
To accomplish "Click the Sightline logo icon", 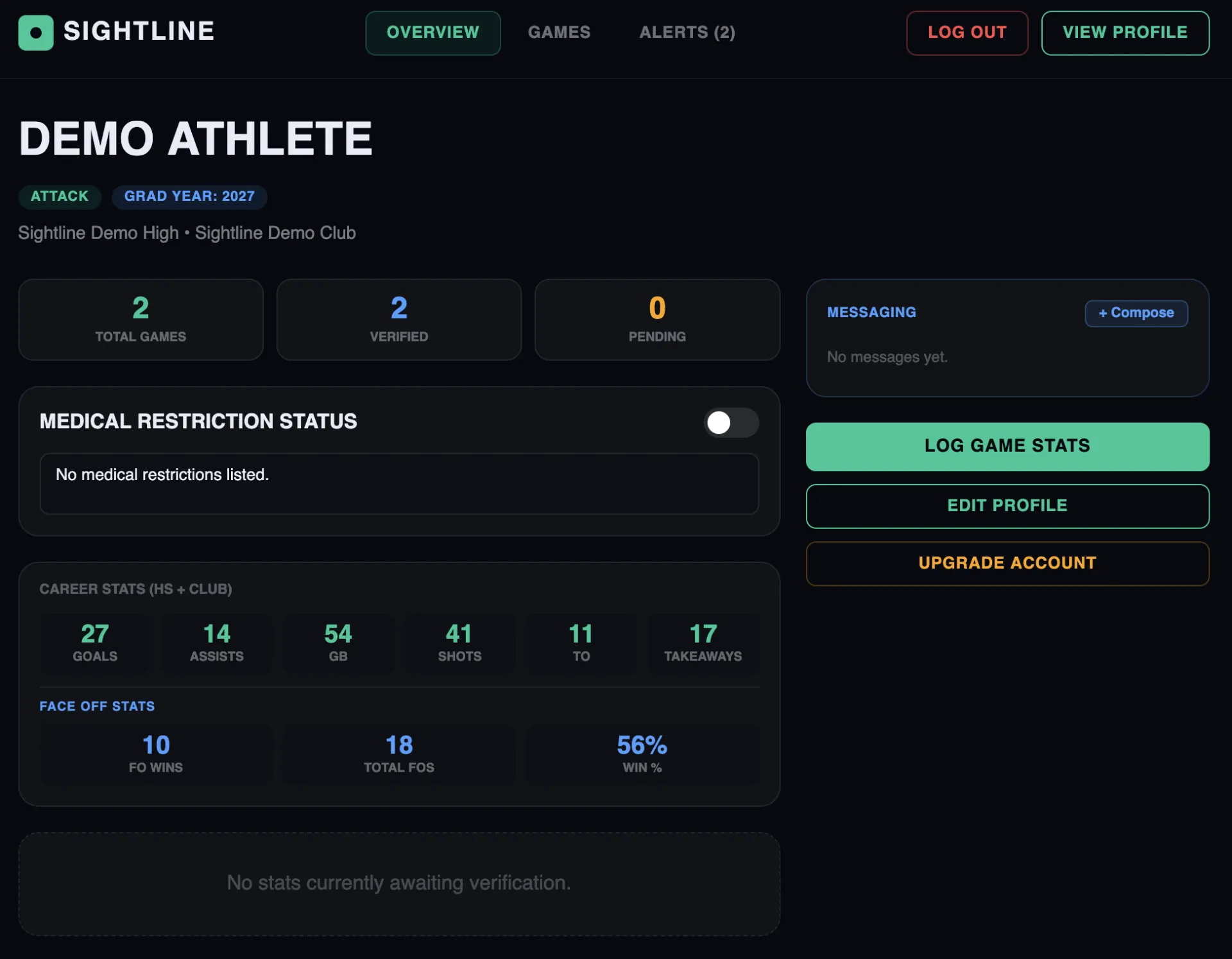I will (35, 33).
